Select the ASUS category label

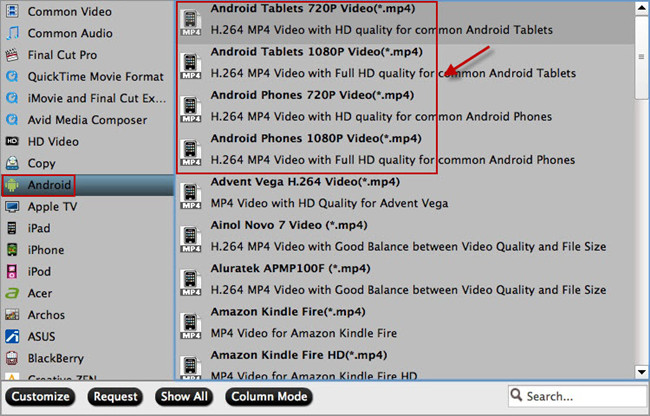tap(41, 336)
